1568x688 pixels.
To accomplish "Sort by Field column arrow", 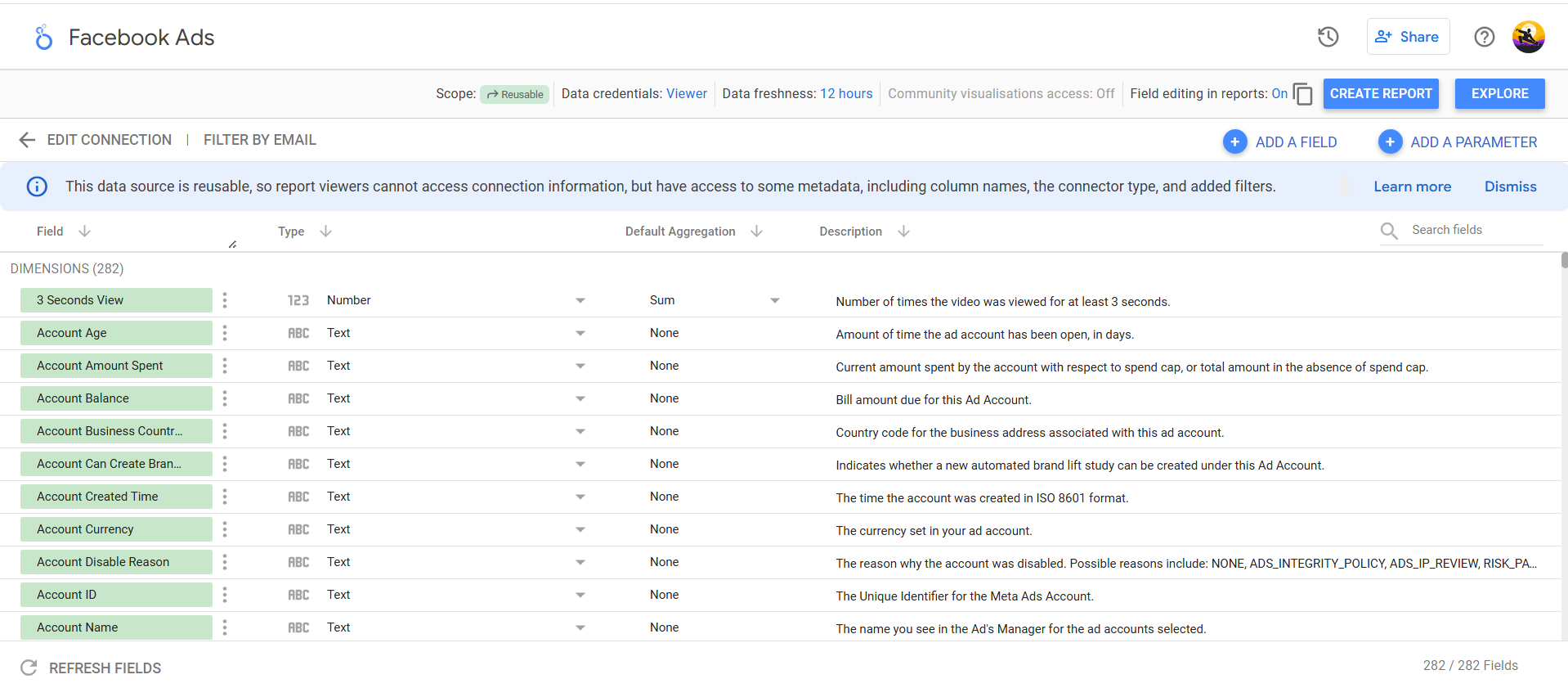I will pos(84,232).
